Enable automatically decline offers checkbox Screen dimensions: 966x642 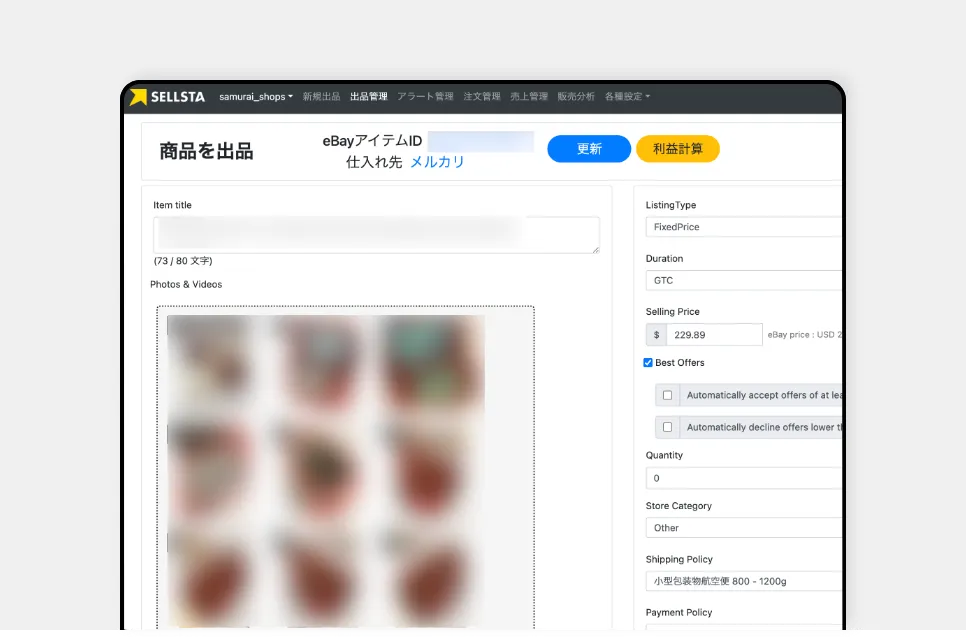click(x=667, y=427)
